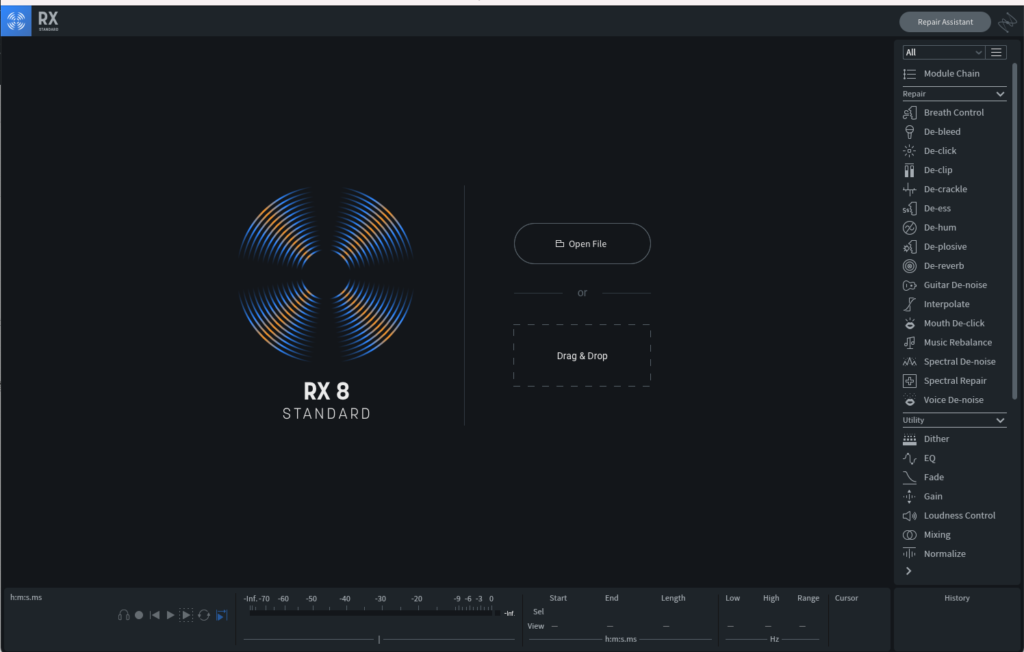Screen dimensions: 1024x652
Task: Collapse the Utility section
Action: coord(1000,421)
